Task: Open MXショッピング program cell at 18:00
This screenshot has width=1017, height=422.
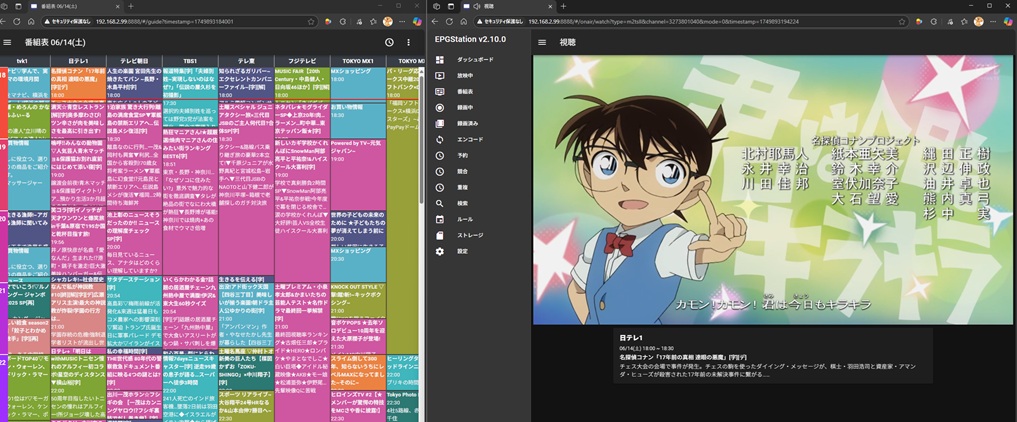Action: (357, 83)
